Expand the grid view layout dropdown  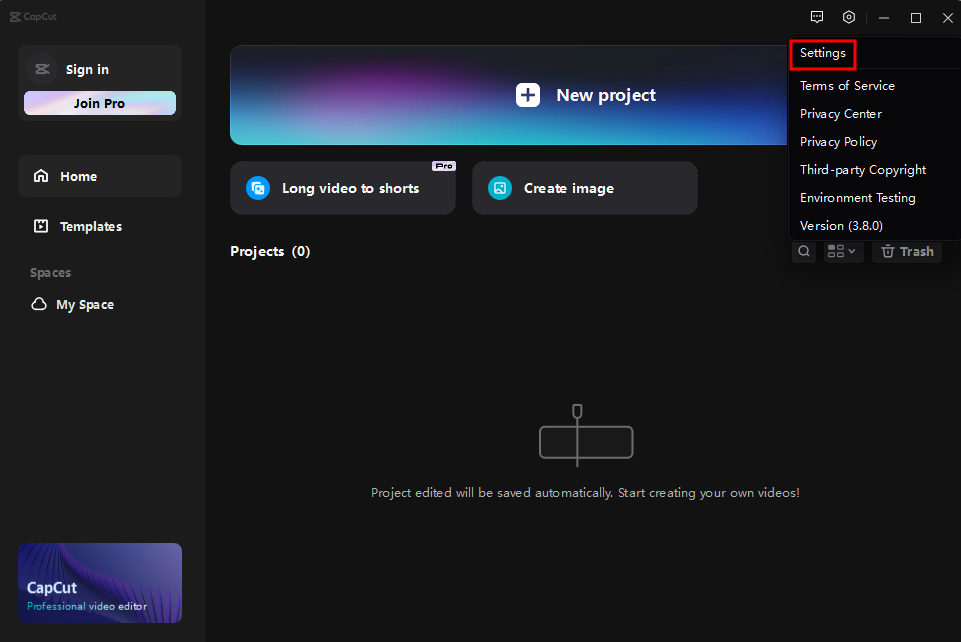pos(843,251)
